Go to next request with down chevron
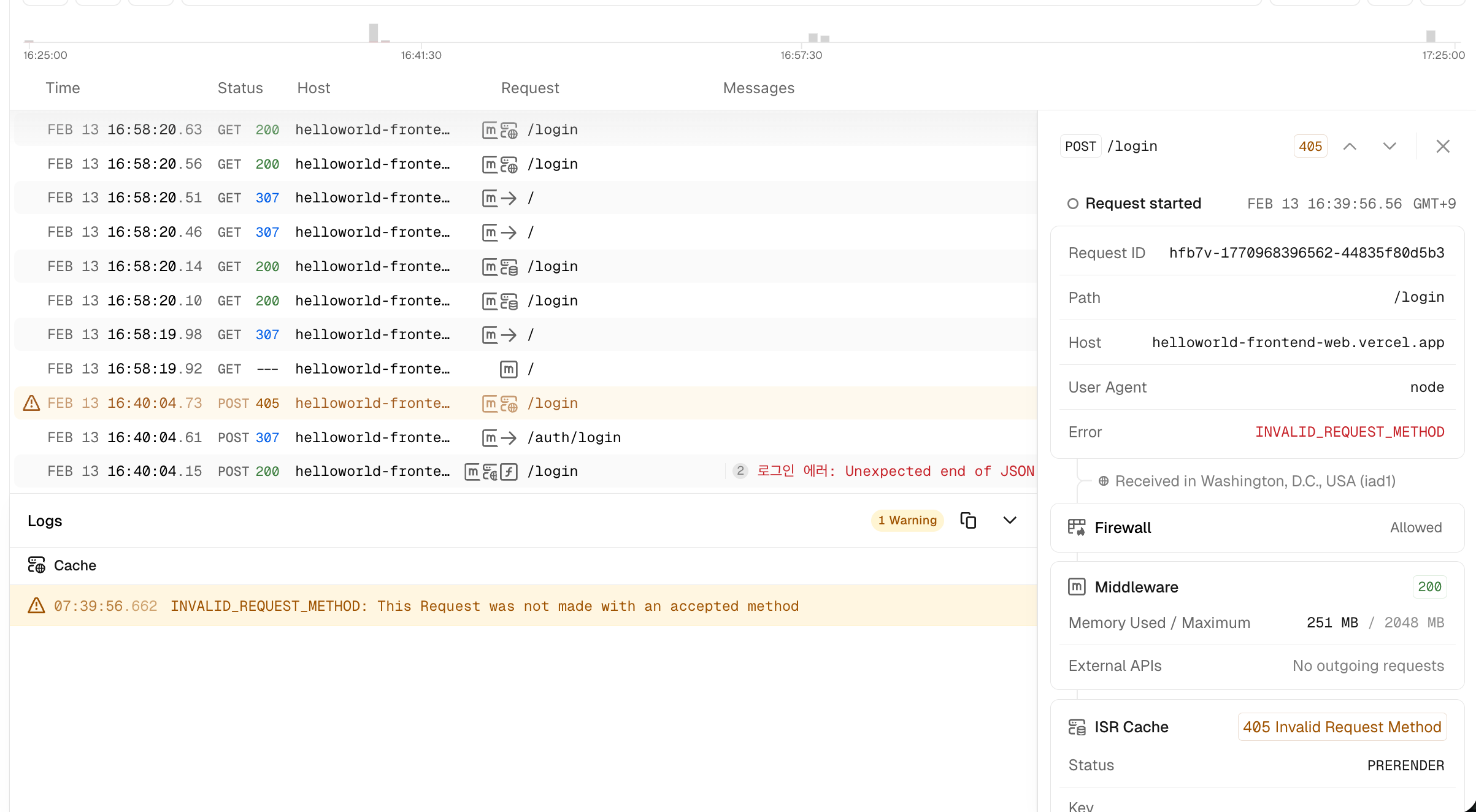This screenshot has height=812, width=1476. (1390, 147)
